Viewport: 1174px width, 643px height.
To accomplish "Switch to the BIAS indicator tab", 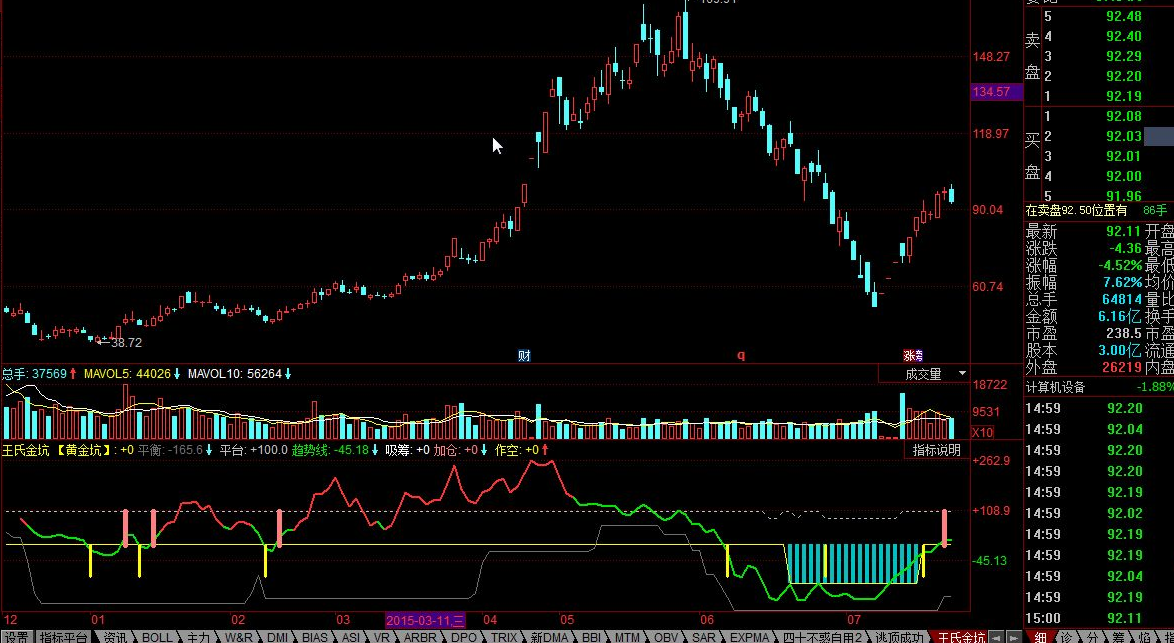I will point(314,637).
